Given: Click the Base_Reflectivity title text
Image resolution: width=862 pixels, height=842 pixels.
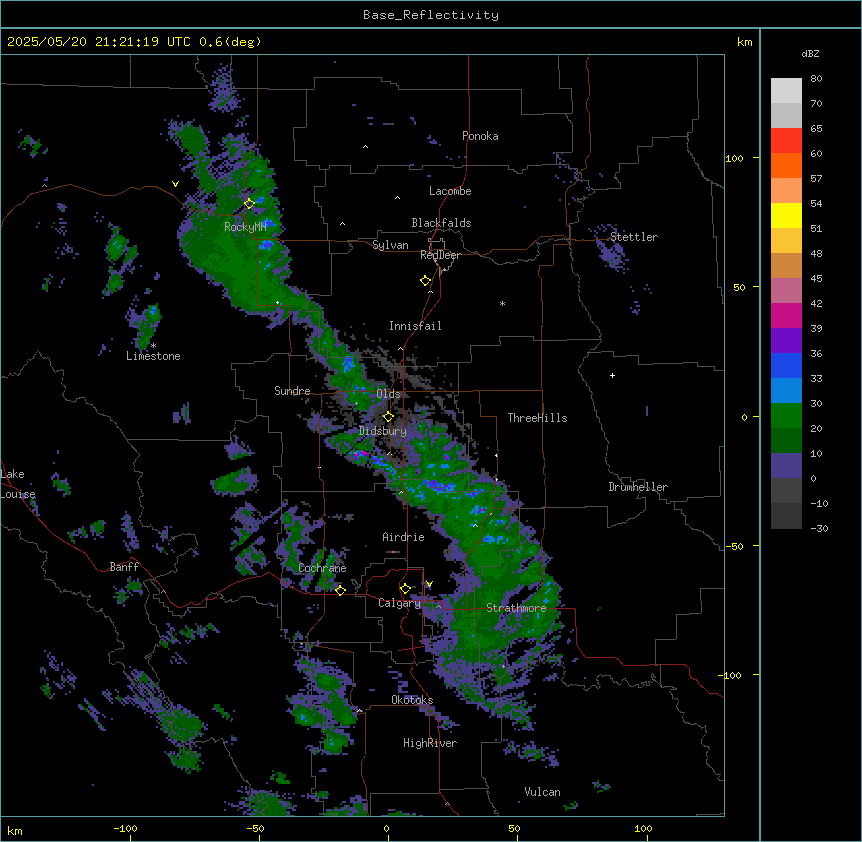Looking at the screenshot, I should tap(431, 15).
